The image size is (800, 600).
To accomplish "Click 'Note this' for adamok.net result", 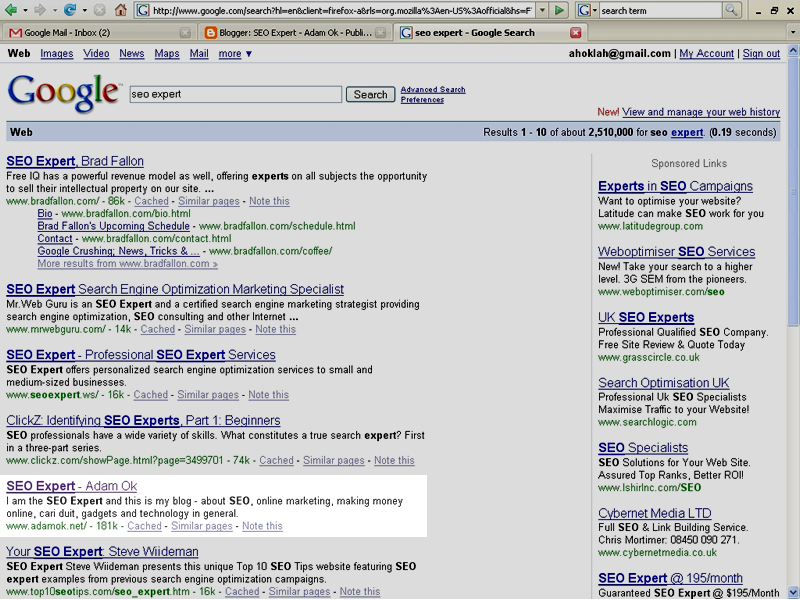I will [x=262, y=526].
